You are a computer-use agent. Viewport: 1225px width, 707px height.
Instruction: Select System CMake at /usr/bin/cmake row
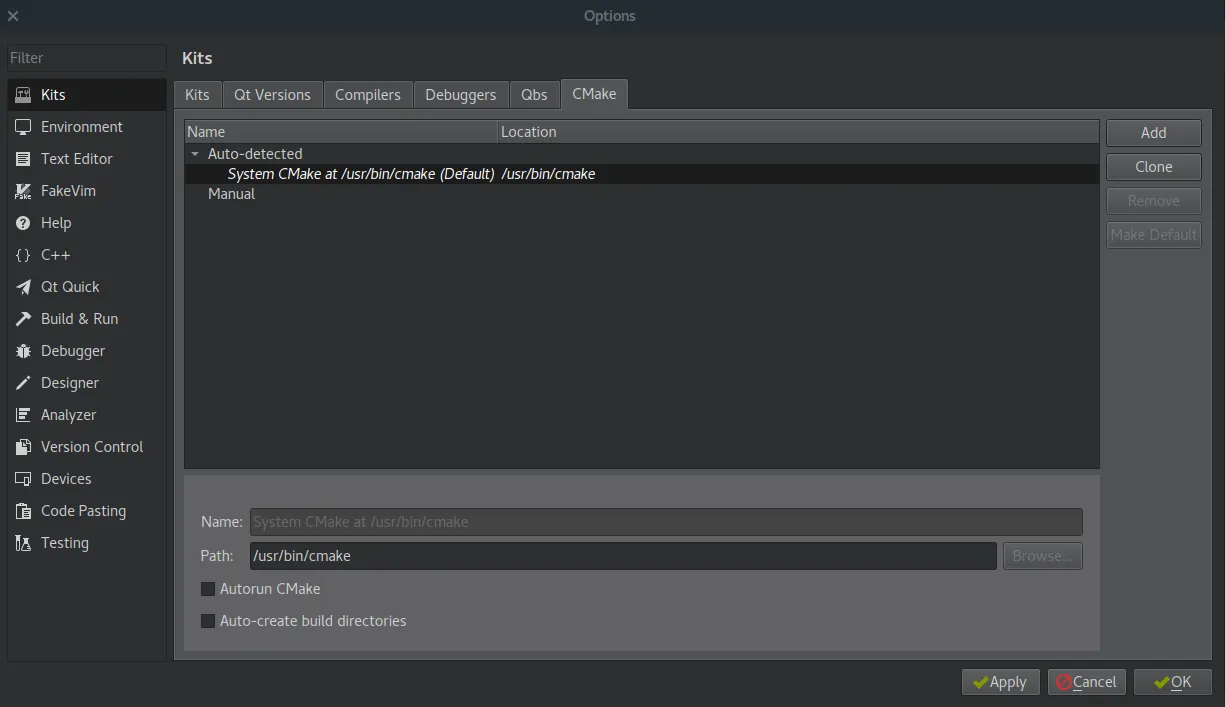coord(641,174)
